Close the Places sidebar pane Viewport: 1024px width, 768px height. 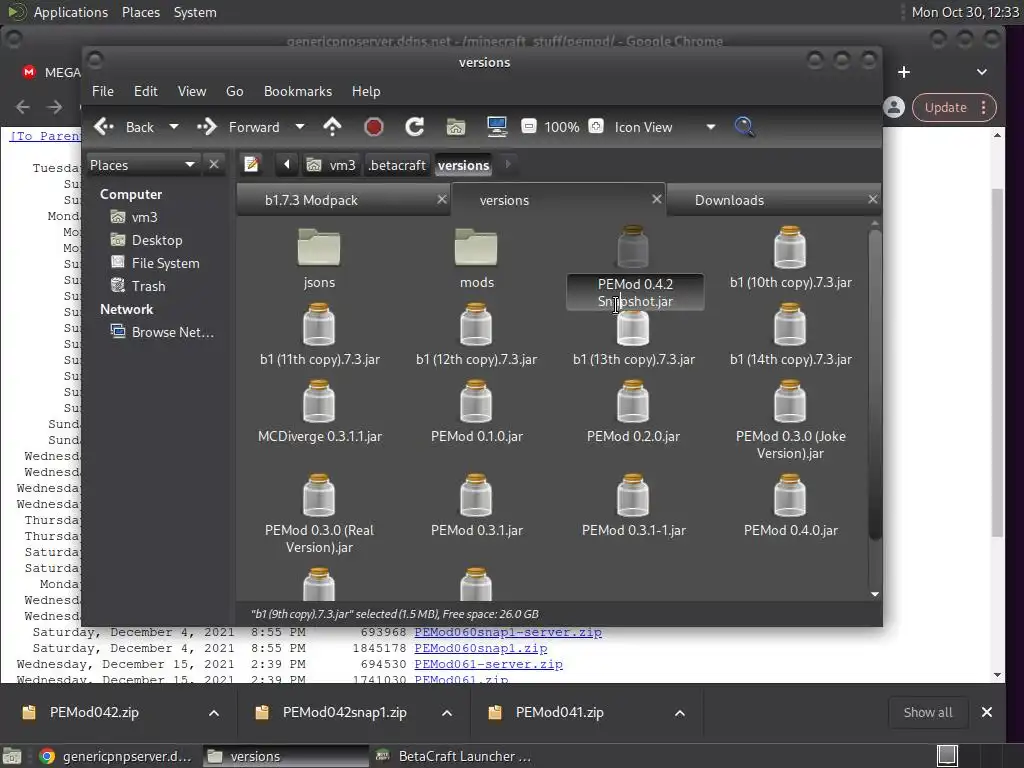pyautogui.click(x=214, y=165)
